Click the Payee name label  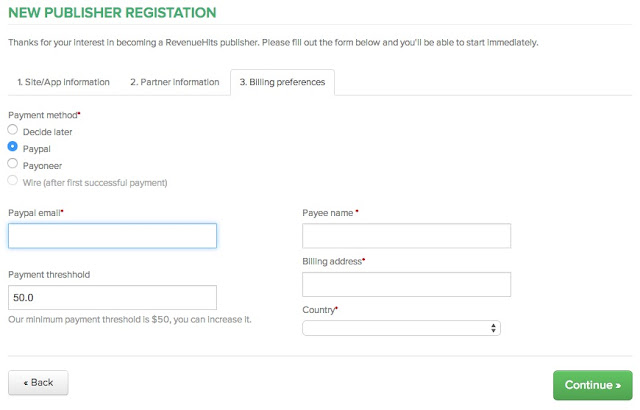pyautogui.click(x=329, y=213)
